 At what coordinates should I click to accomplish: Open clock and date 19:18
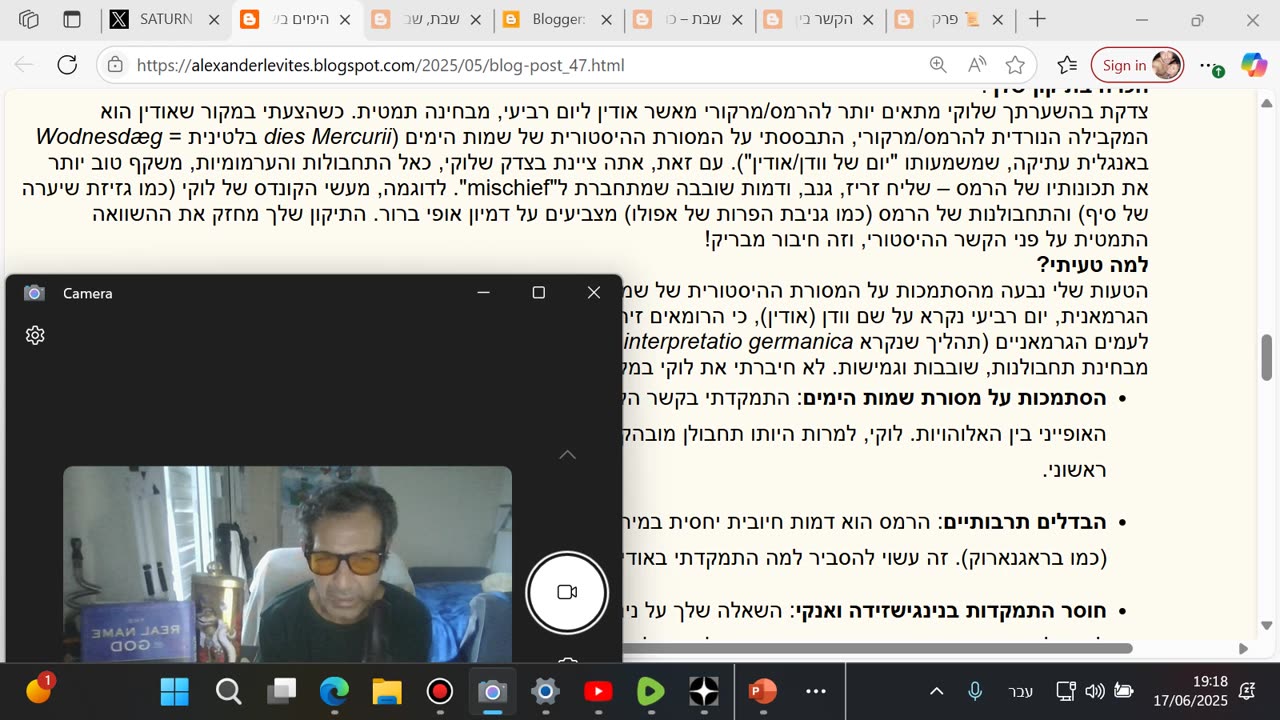[x=1190, y=691]
